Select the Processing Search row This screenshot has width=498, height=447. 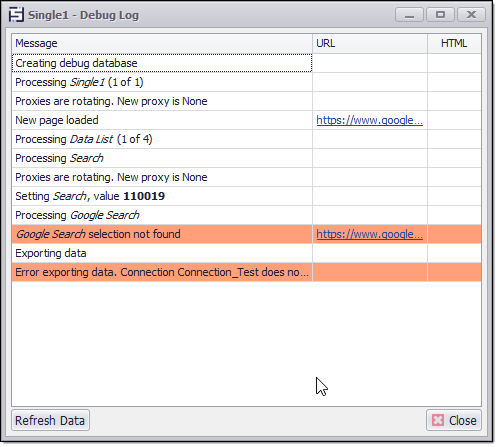click(246, 158)
